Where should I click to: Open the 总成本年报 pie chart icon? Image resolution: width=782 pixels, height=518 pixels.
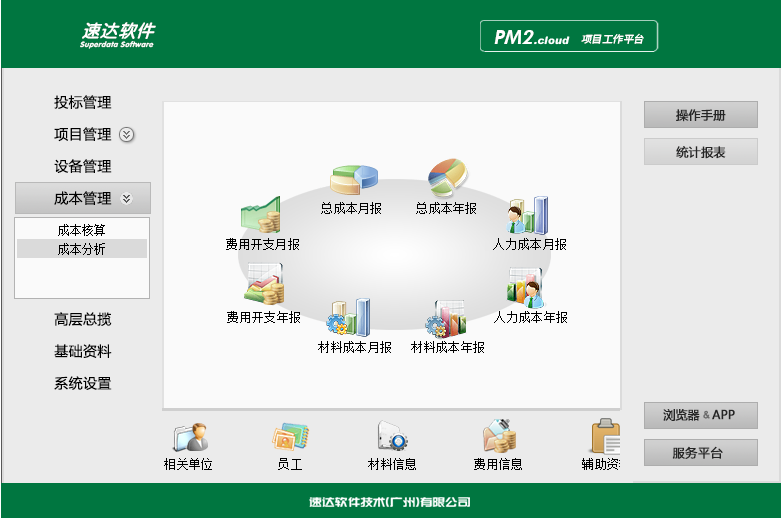click(447, 177)
